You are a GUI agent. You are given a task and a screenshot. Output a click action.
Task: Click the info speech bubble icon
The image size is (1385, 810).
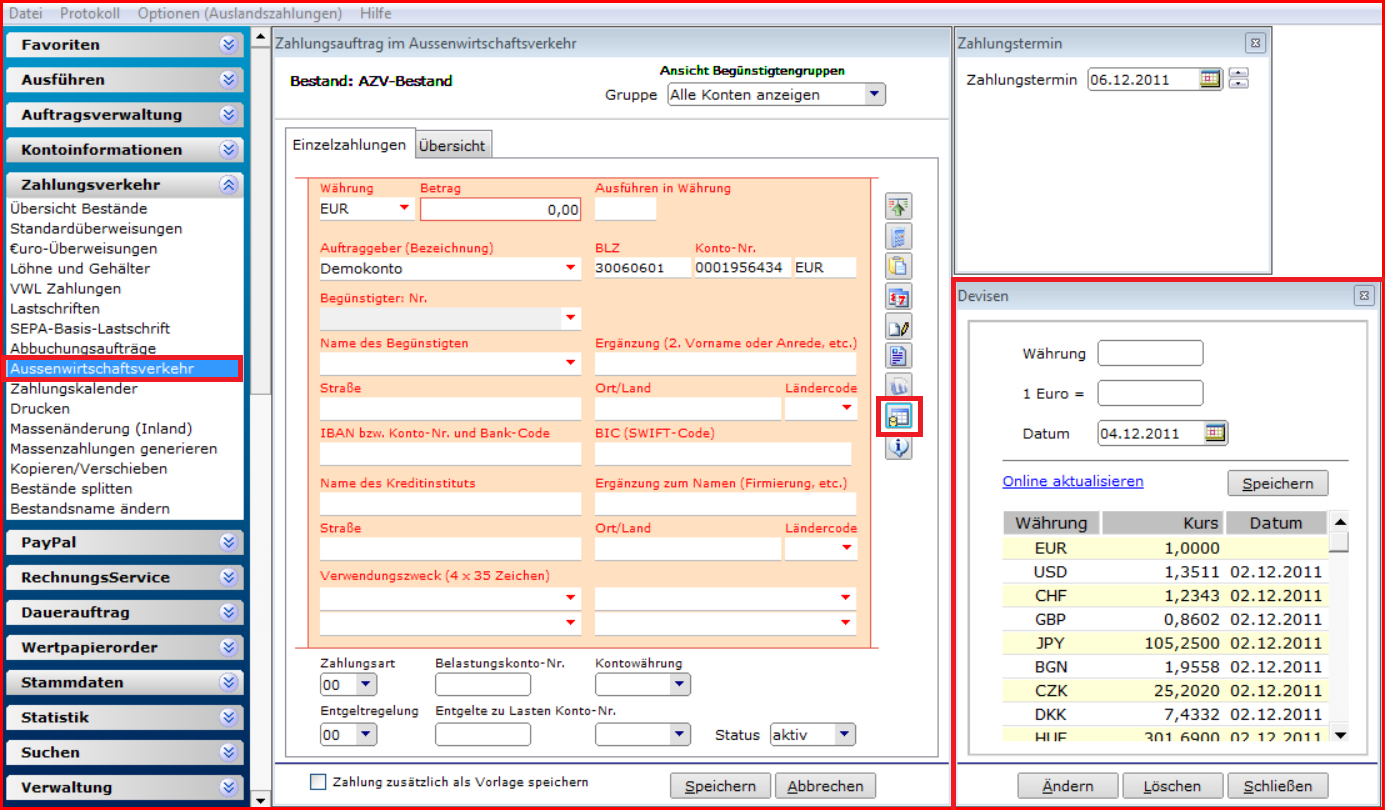click(898, 447)
